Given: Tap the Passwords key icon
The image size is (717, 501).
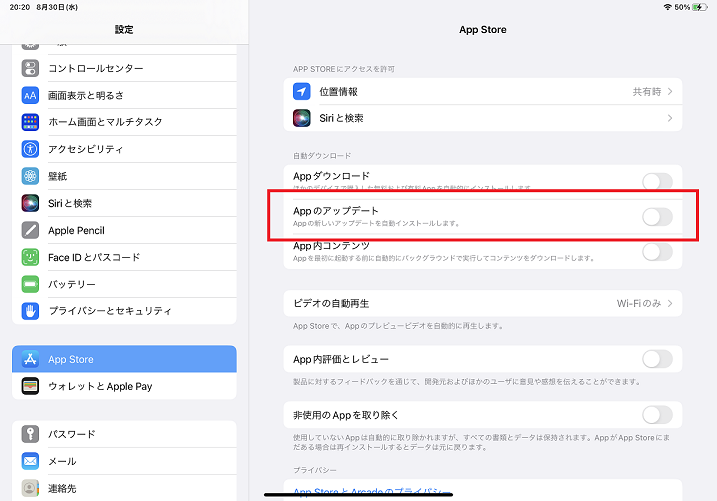Looking at the screenshot, I should pyautogui.click(x=30, y=434).
